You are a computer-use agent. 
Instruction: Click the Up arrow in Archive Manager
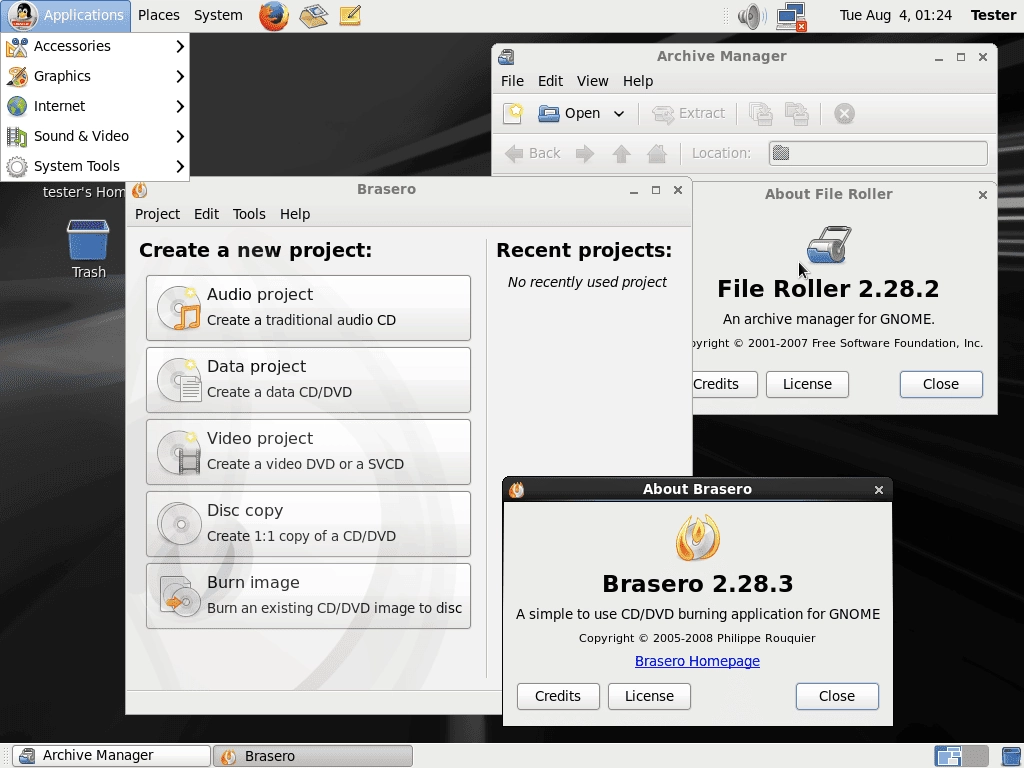[621, 153]
